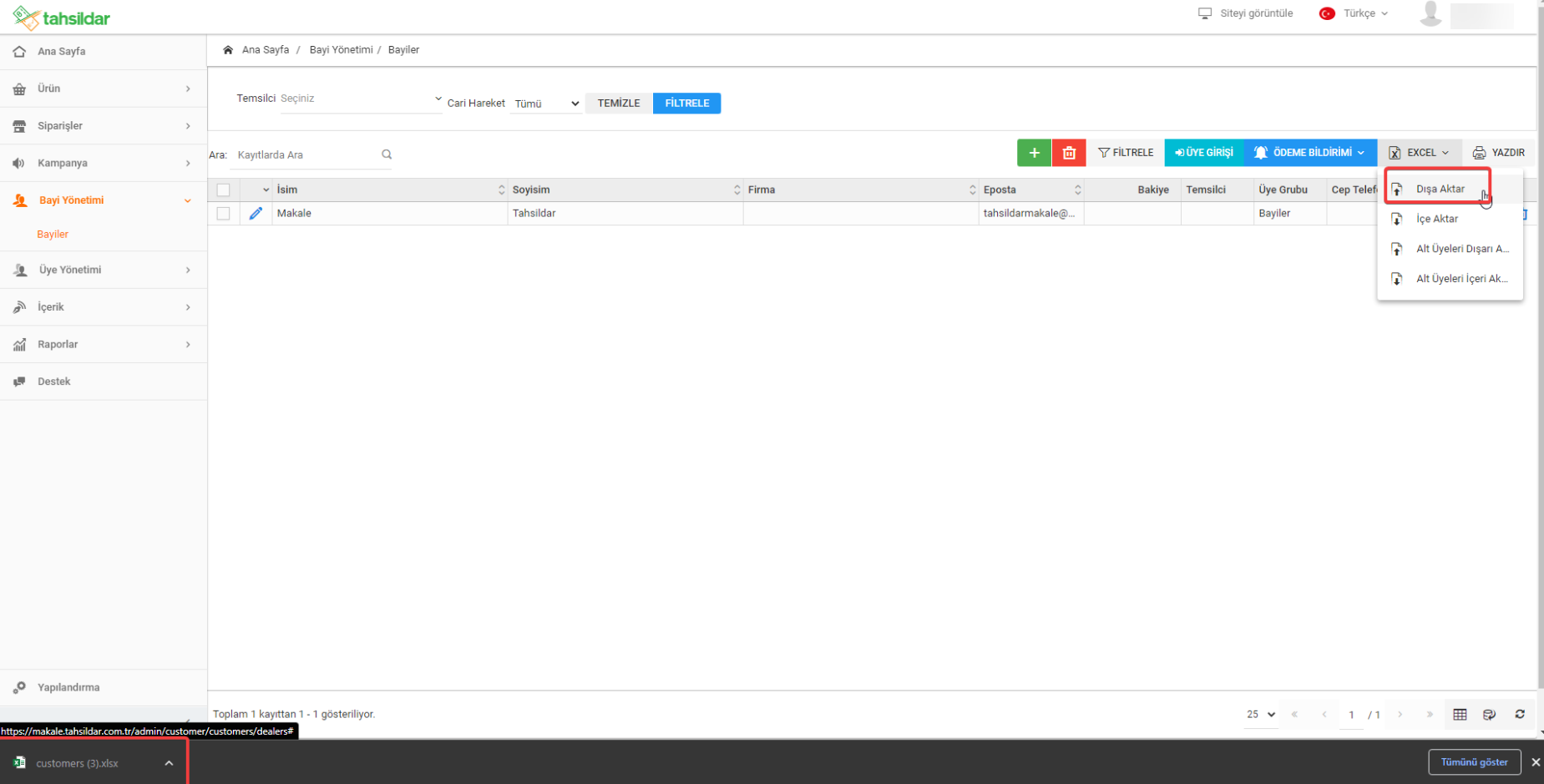Click the next page arrow
1544x784 pixels.
point(1400,715)
